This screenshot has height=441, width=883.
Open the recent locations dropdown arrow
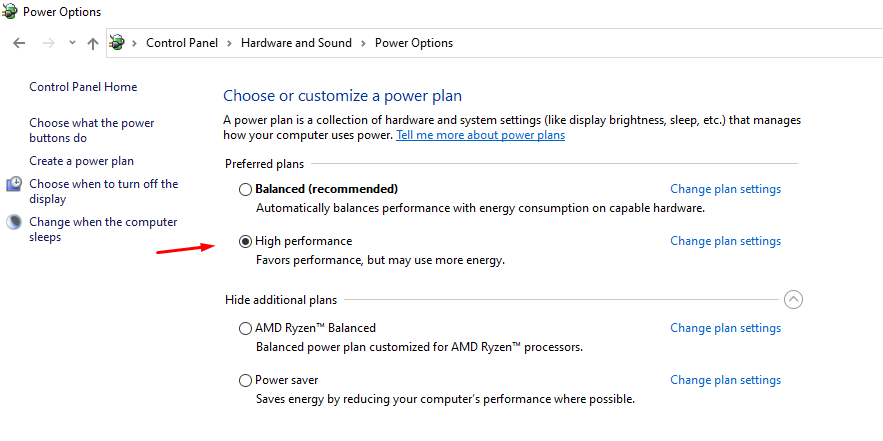coord(72,43)
